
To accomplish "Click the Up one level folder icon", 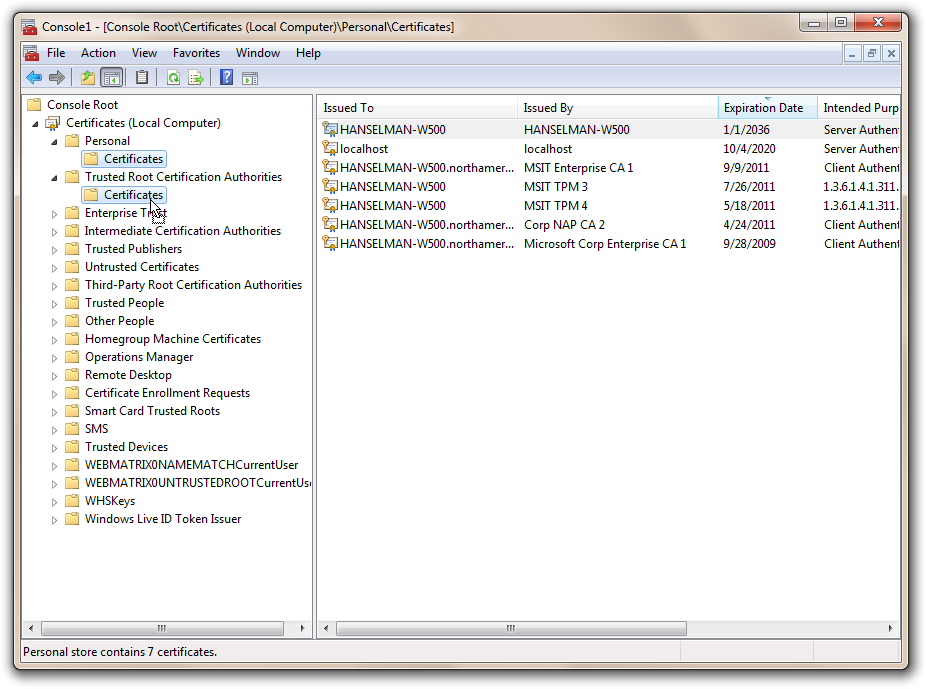I will [x=87, y=77].
